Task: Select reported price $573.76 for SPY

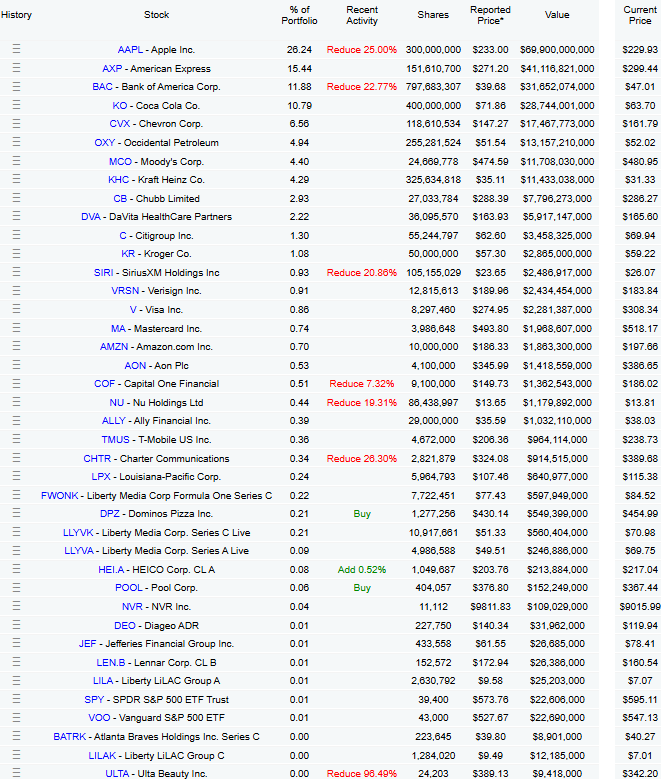Action: tap(491, 700)
